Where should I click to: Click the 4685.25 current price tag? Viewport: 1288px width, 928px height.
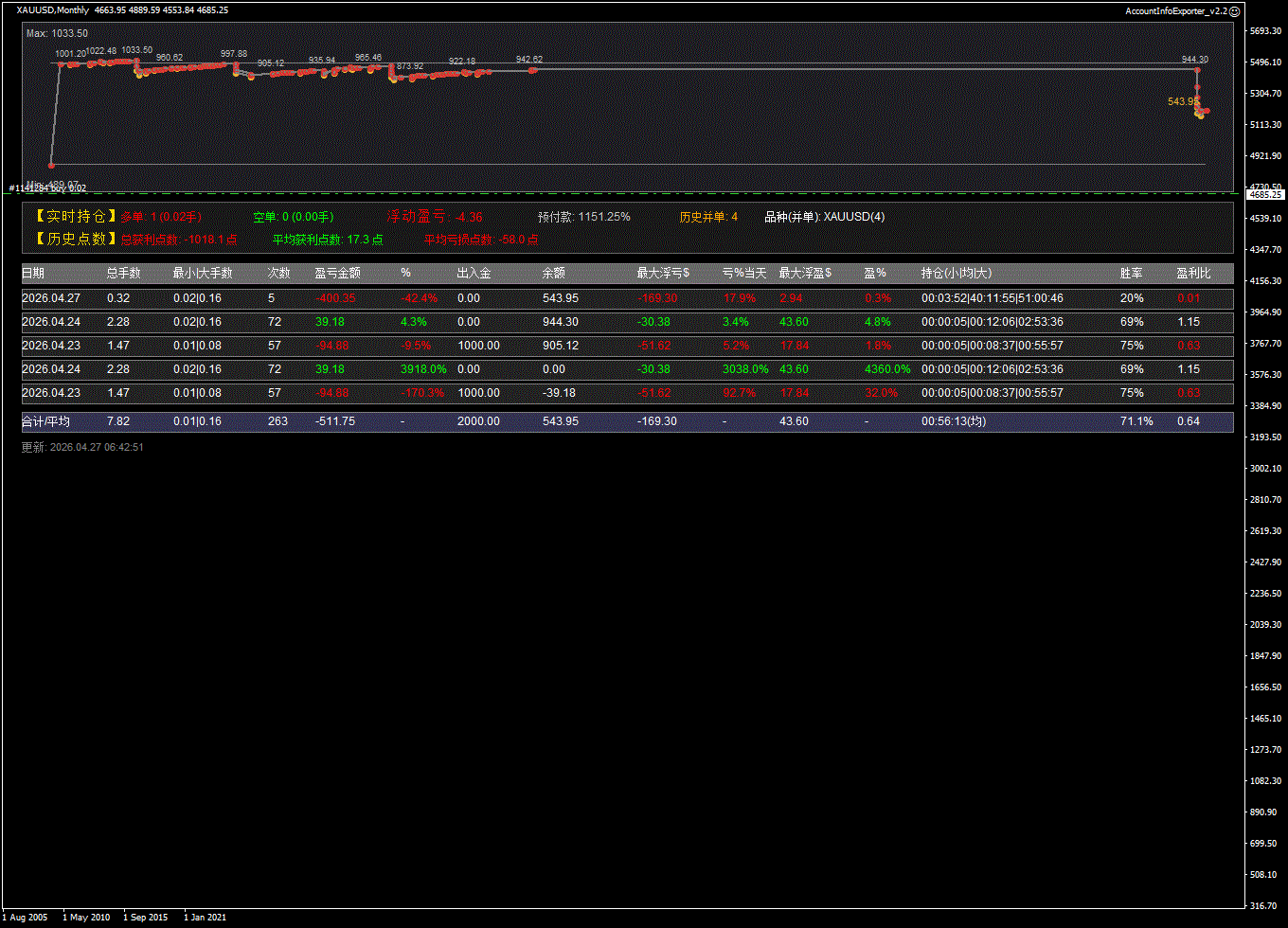(x=1265, y=194)
